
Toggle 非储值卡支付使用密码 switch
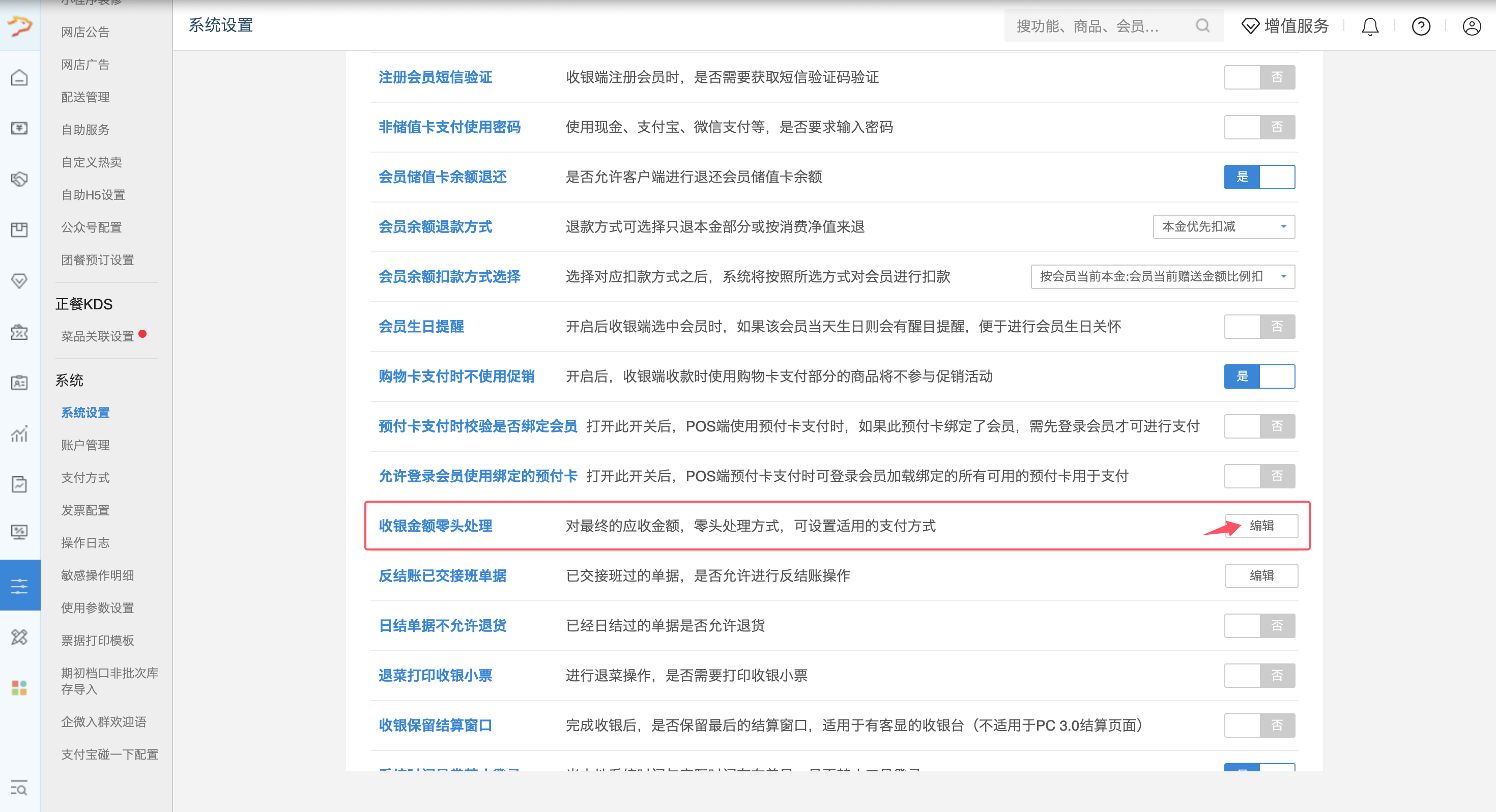1259,127
